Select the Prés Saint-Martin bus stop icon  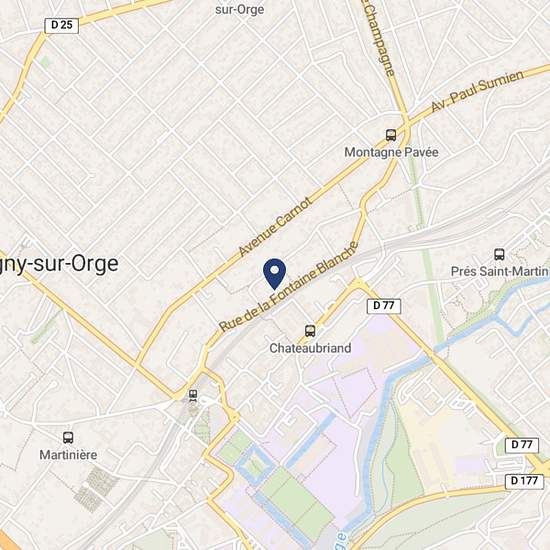[x=499, y=254]
